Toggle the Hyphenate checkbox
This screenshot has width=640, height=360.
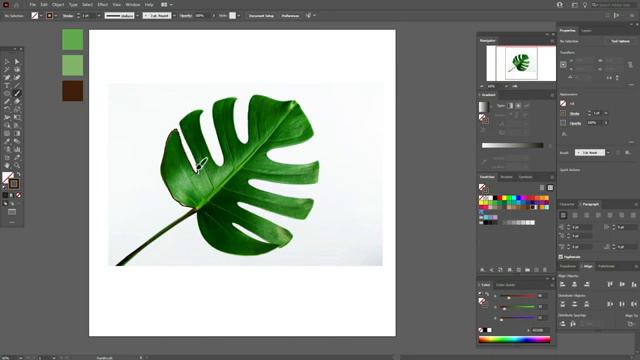coord(561,257)
